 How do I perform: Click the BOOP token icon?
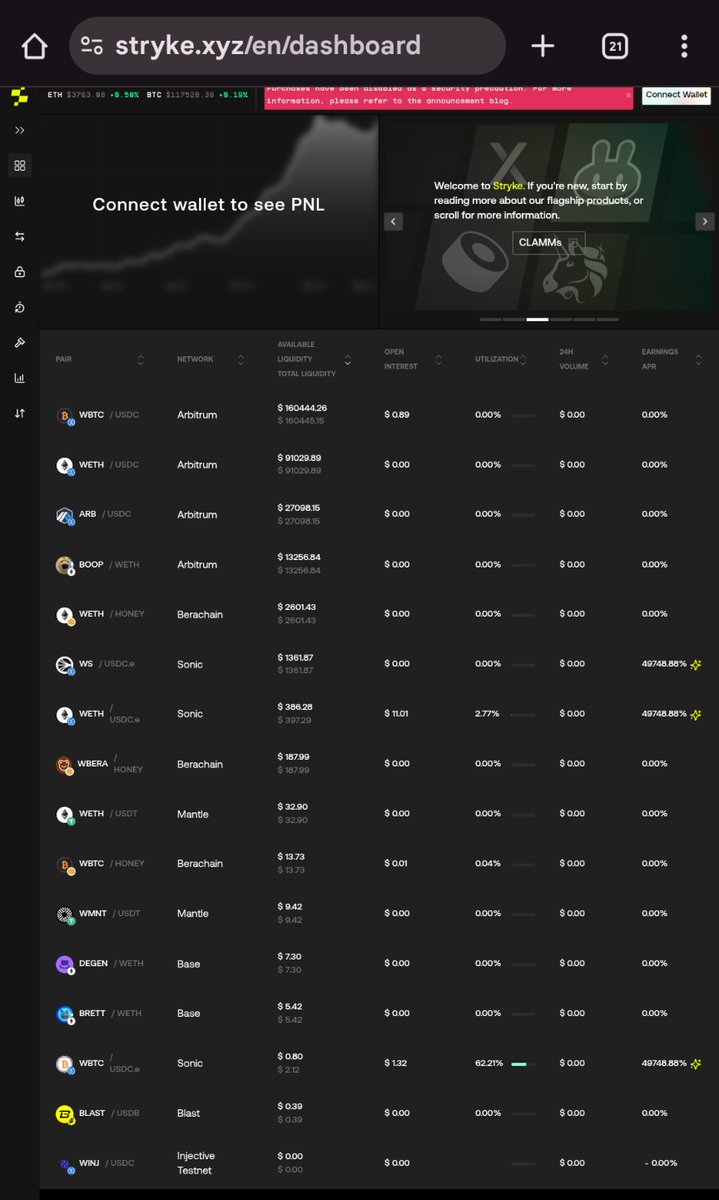[x=65, y=565]
